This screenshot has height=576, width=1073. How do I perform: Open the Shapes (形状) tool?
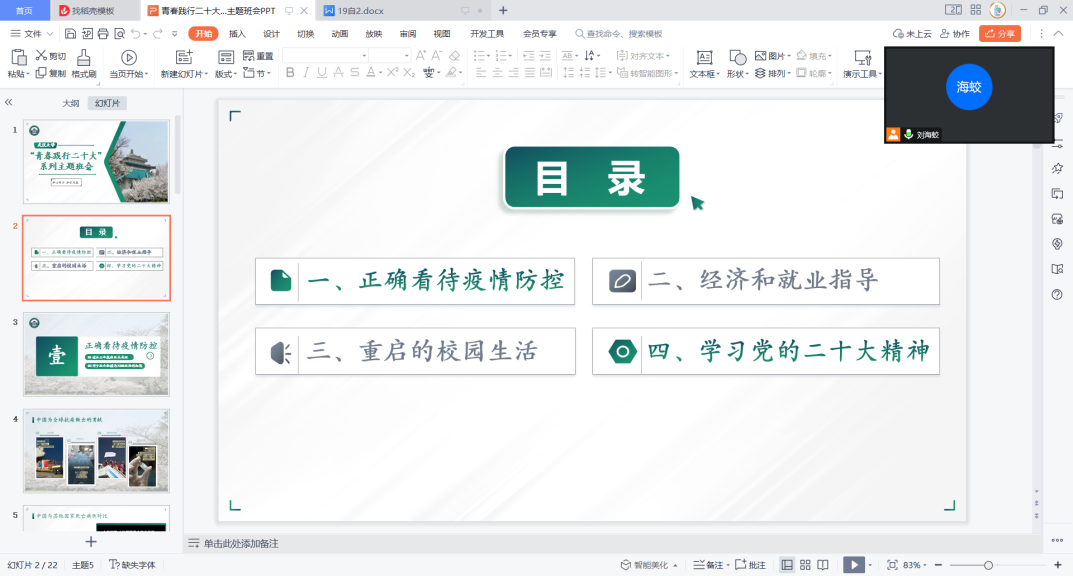point(737,58)
